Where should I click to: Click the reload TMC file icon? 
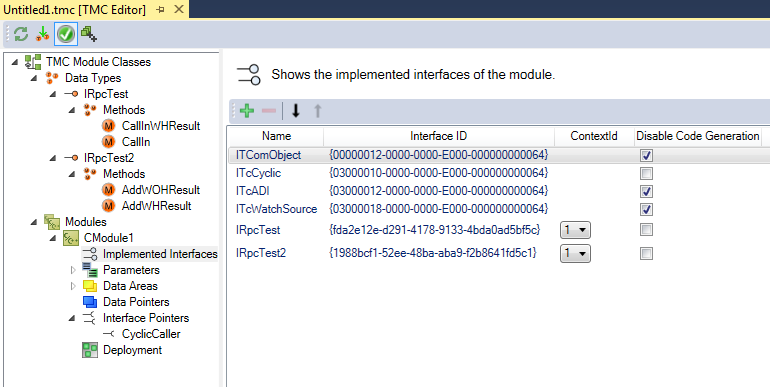coord(21,34)
